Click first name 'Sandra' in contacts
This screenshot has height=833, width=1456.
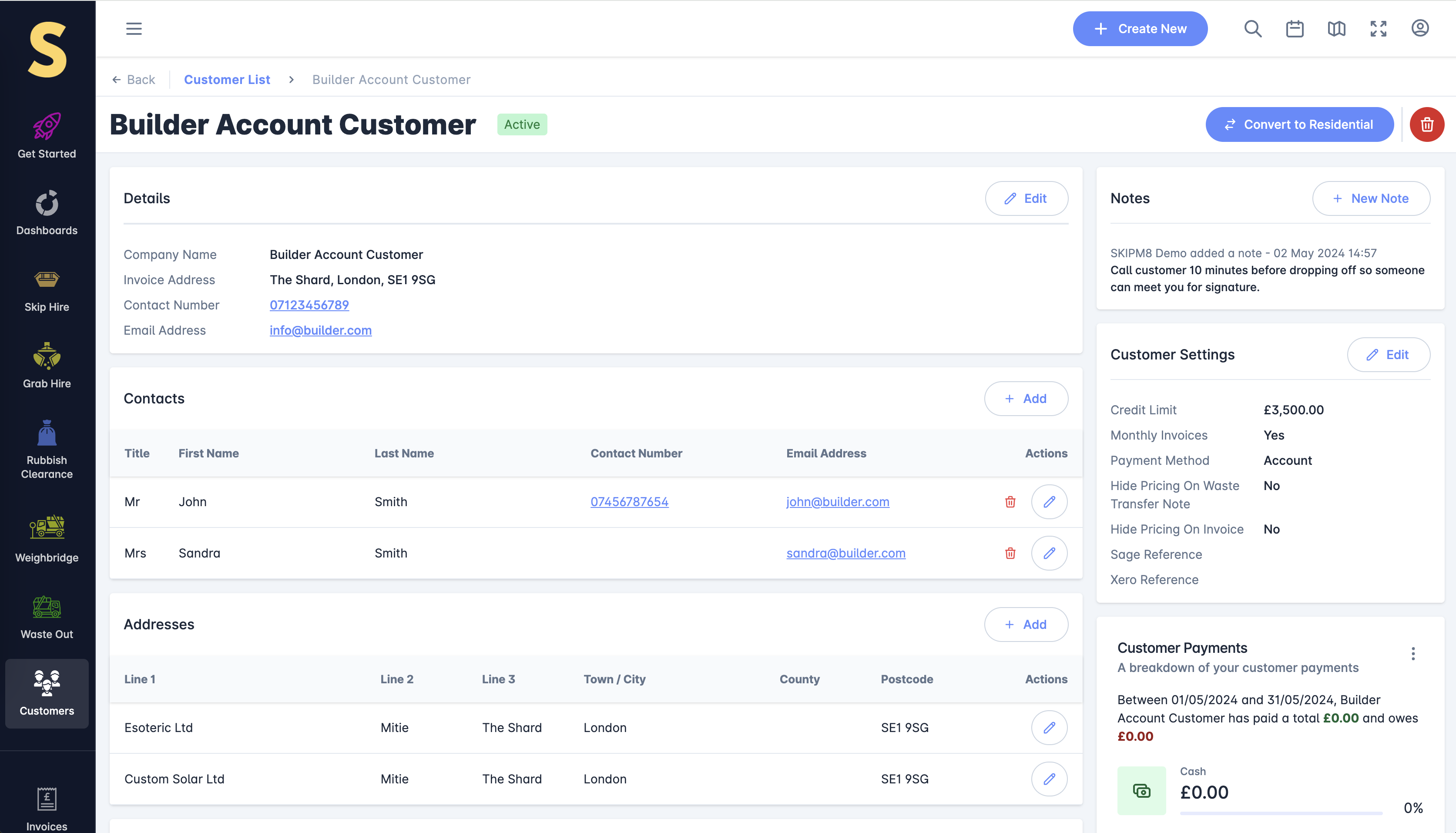click(x=199, y=553)
